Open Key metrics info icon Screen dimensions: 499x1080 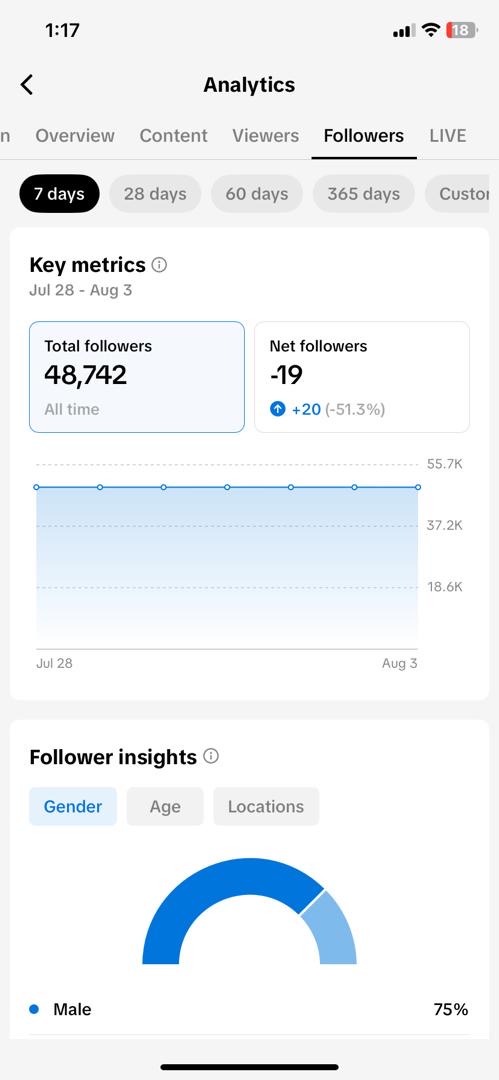pyautogui.click(x=159, y=265)
